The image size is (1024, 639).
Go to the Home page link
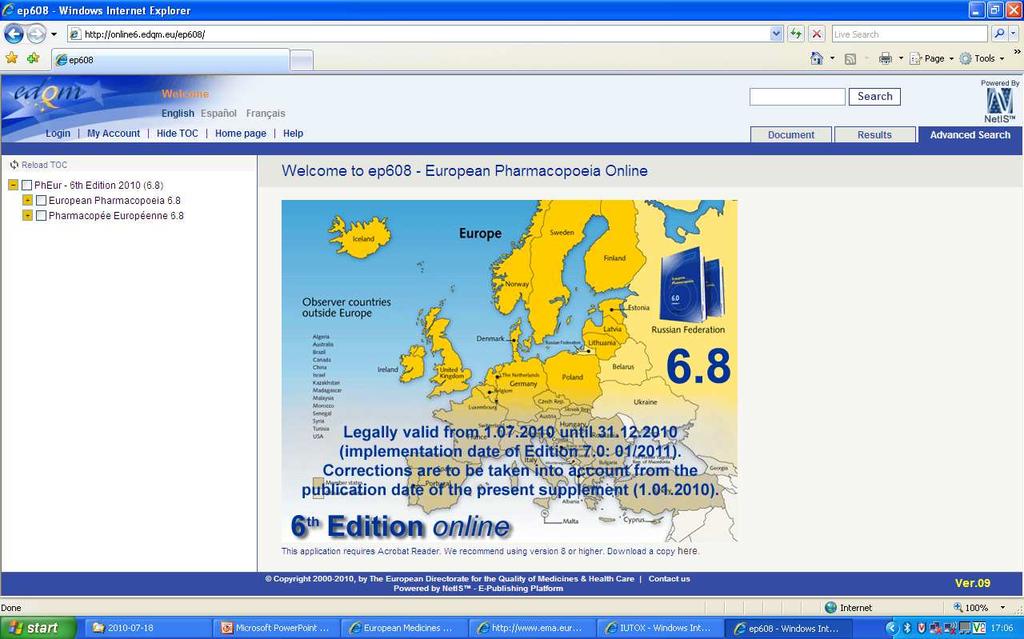pos(240,133)
